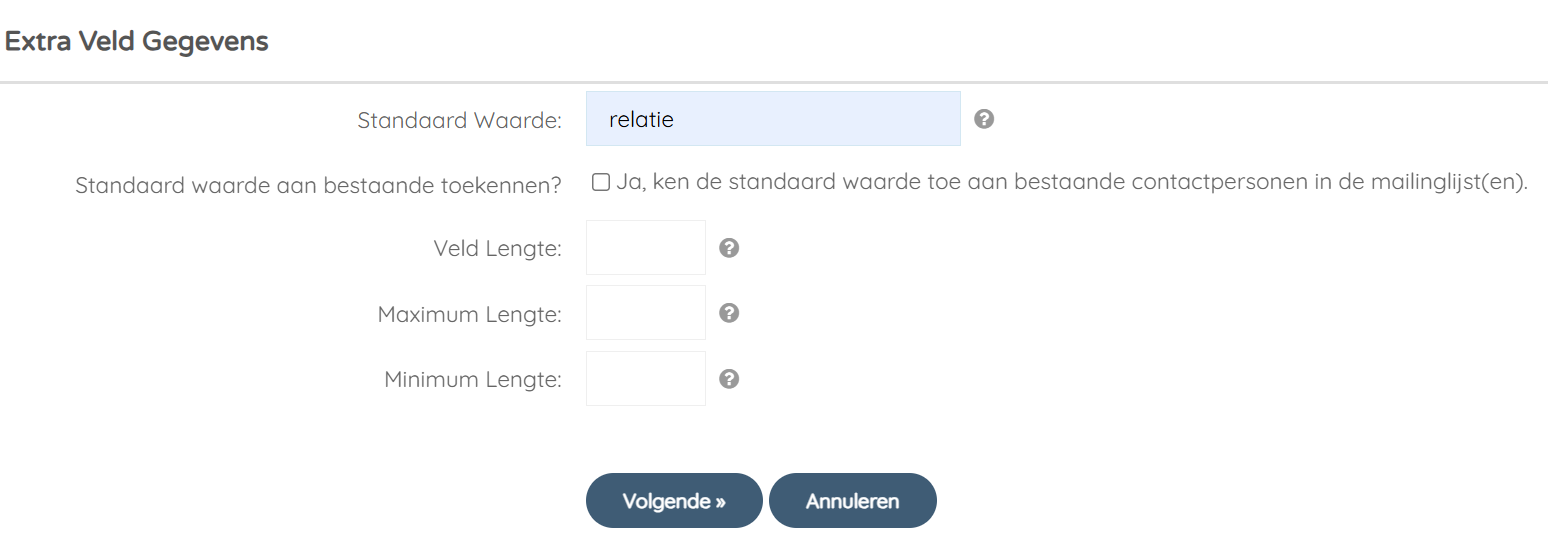The height and width of the screenshot is (550, 1548).
Task: Select the Maximum Lengte input box
Action: pyautogui.click(x=646, y=313)
